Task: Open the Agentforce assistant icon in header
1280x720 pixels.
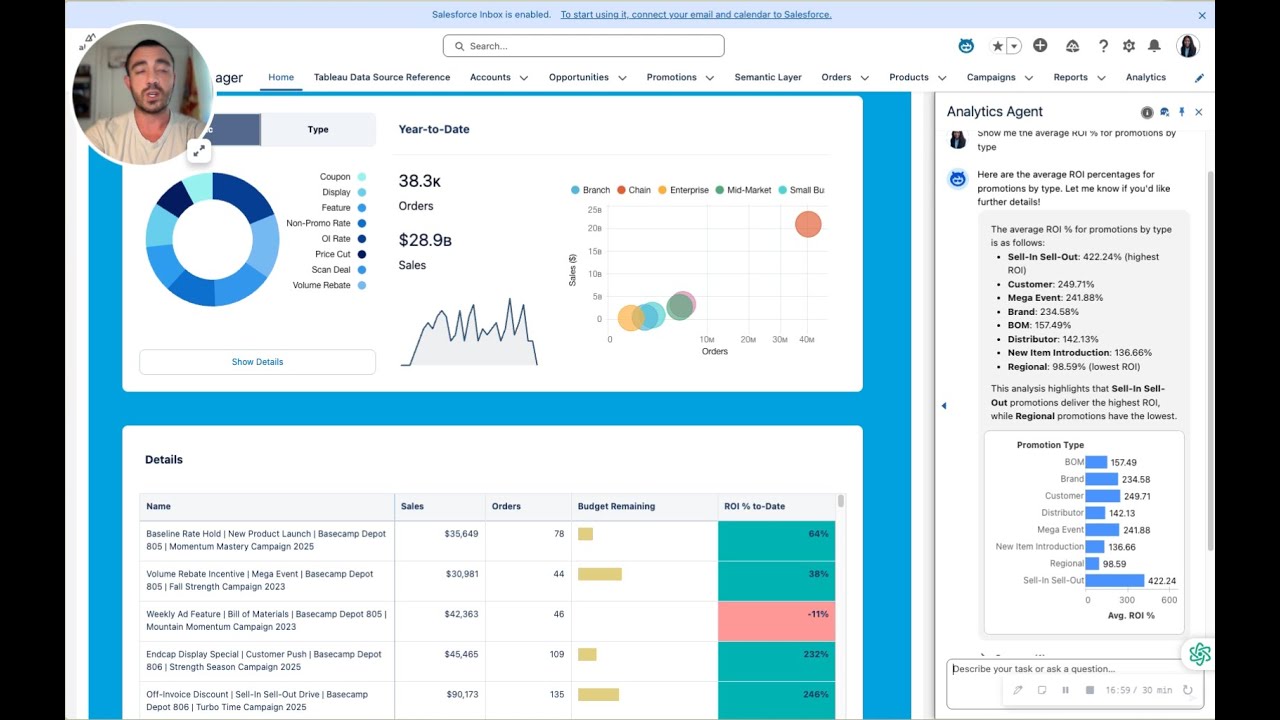Action: click(x=966, y=46)
